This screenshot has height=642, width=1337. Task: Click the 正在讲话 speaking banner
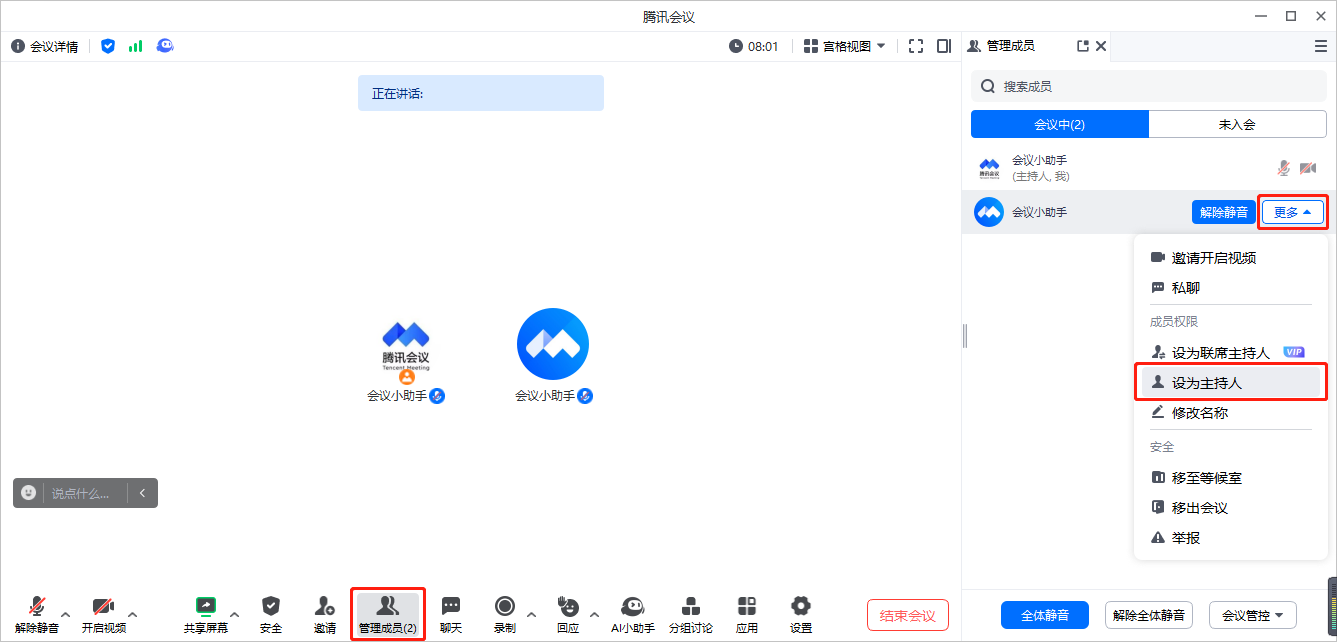click(481, 93)
